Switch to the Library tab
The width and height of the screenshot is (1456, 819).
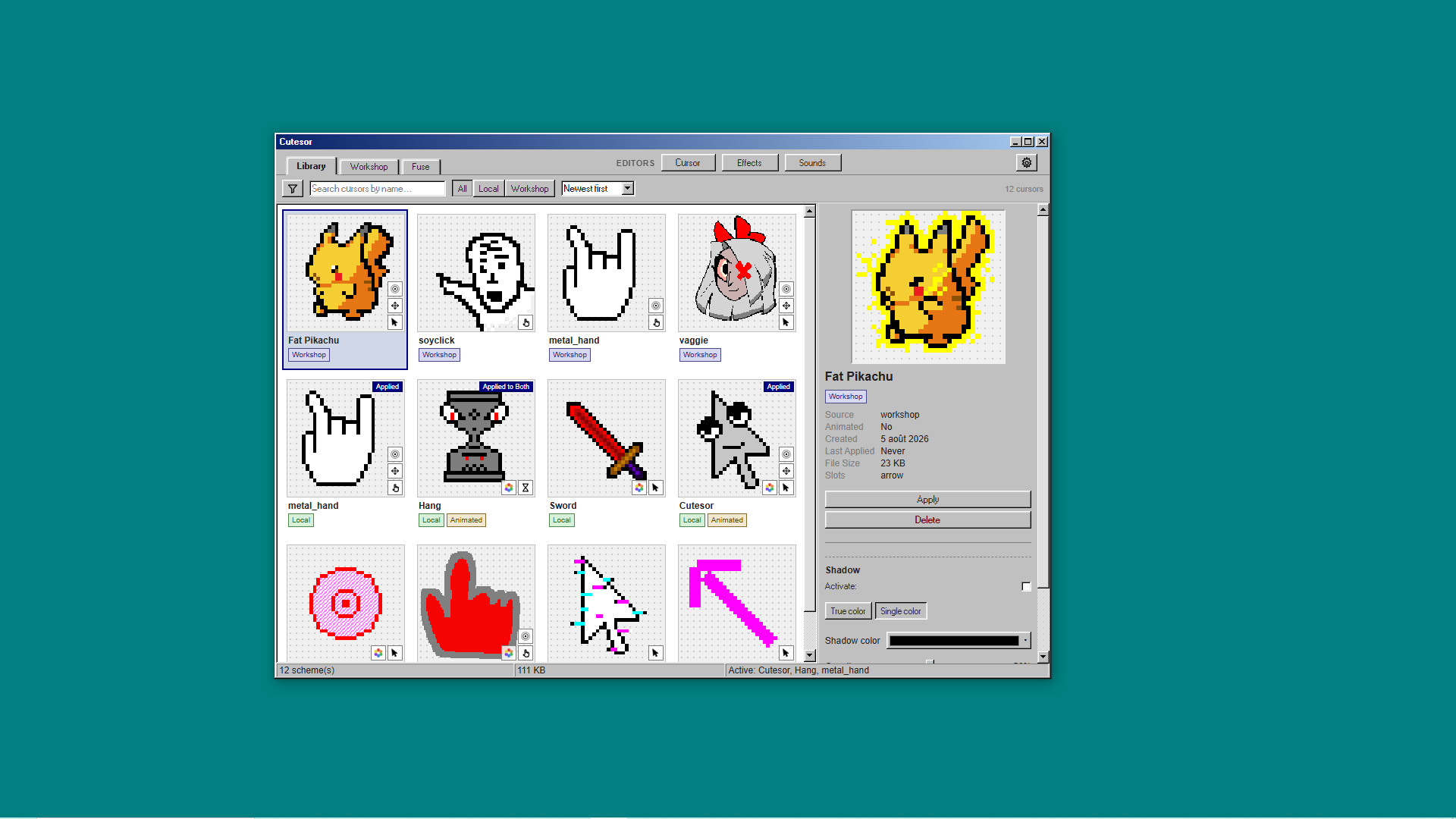(311, 166)
